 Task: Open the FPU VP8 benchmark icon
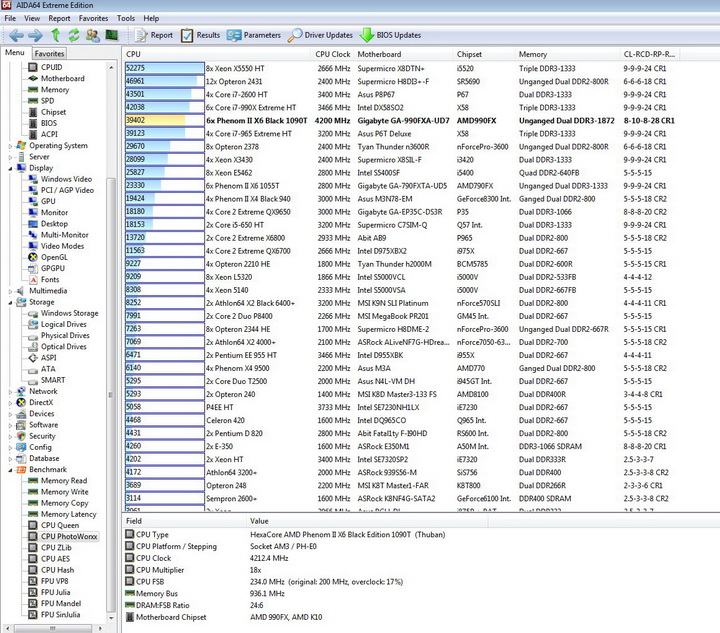33,581
